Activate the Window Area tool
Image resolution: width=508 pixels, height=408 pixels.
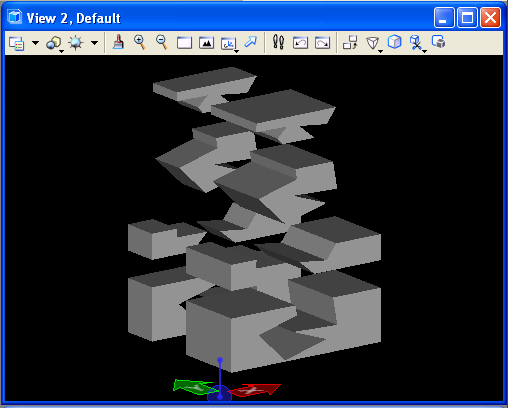point(184,43)
